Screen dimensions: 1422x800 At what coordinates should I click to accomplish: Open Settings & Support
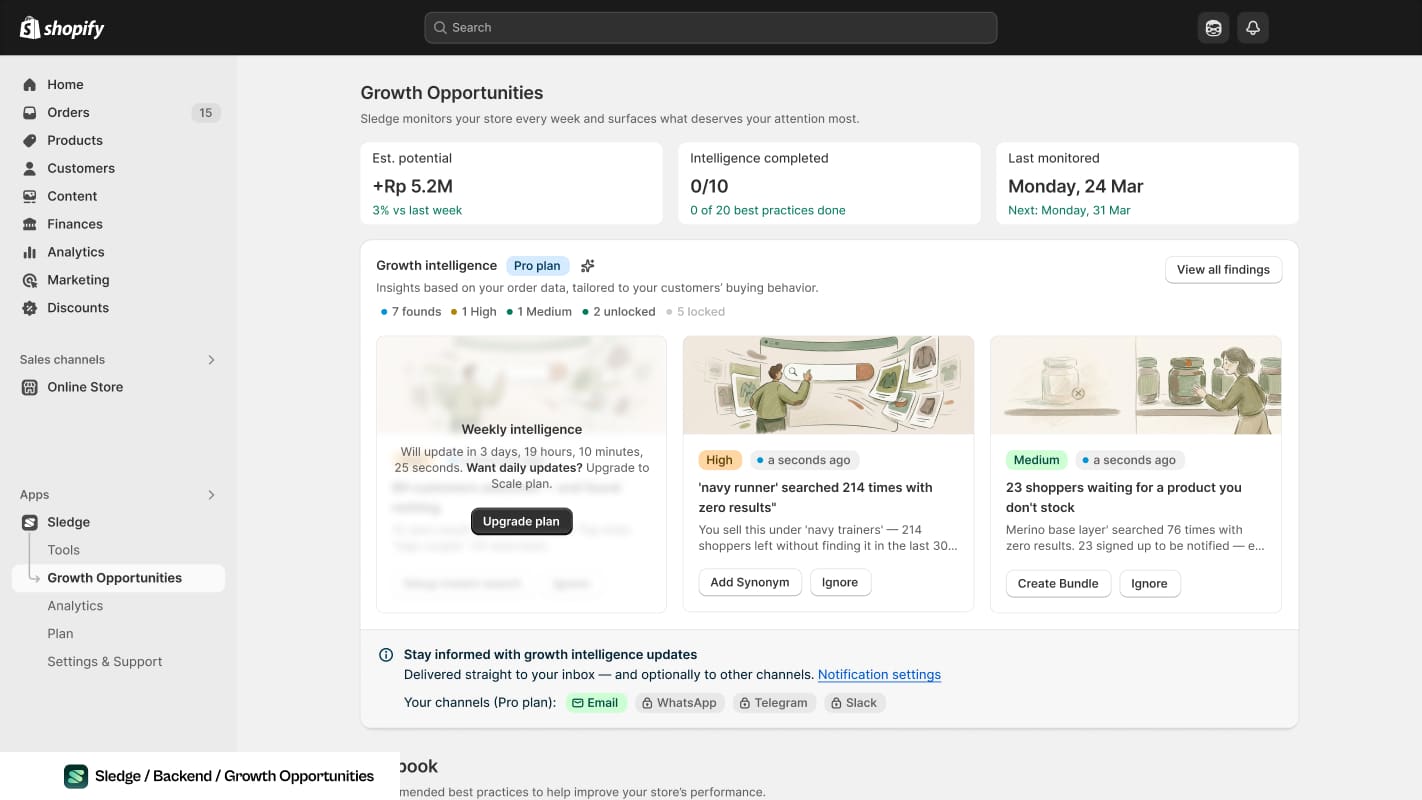(104, 662)
